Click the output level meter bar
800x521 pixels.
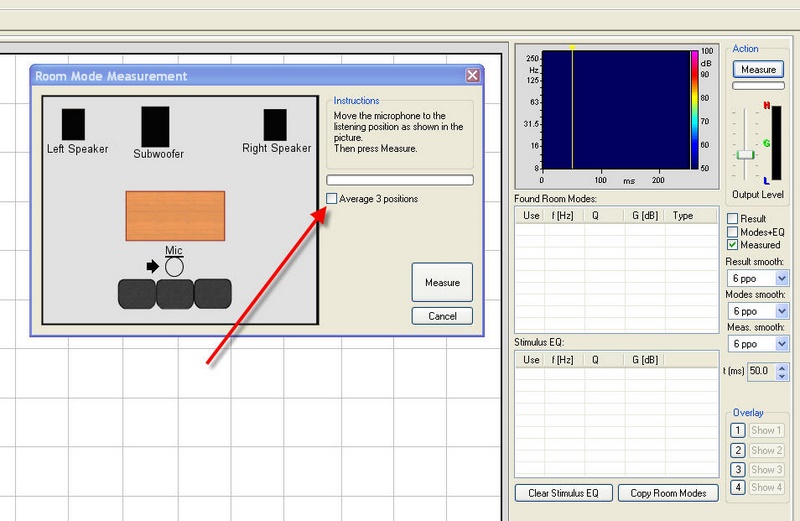pyautogui.click(x=777, y=143)
